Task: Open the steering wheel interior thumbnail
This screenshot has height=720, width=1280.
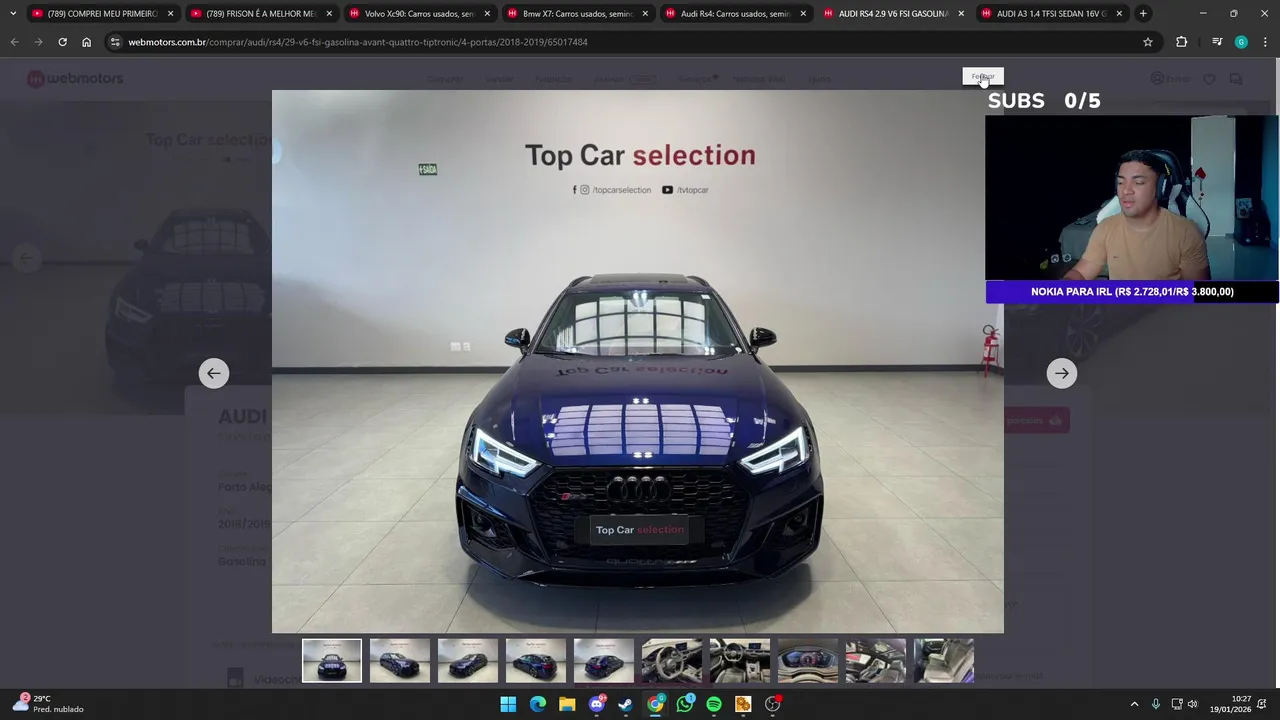Action: point(672,661)
